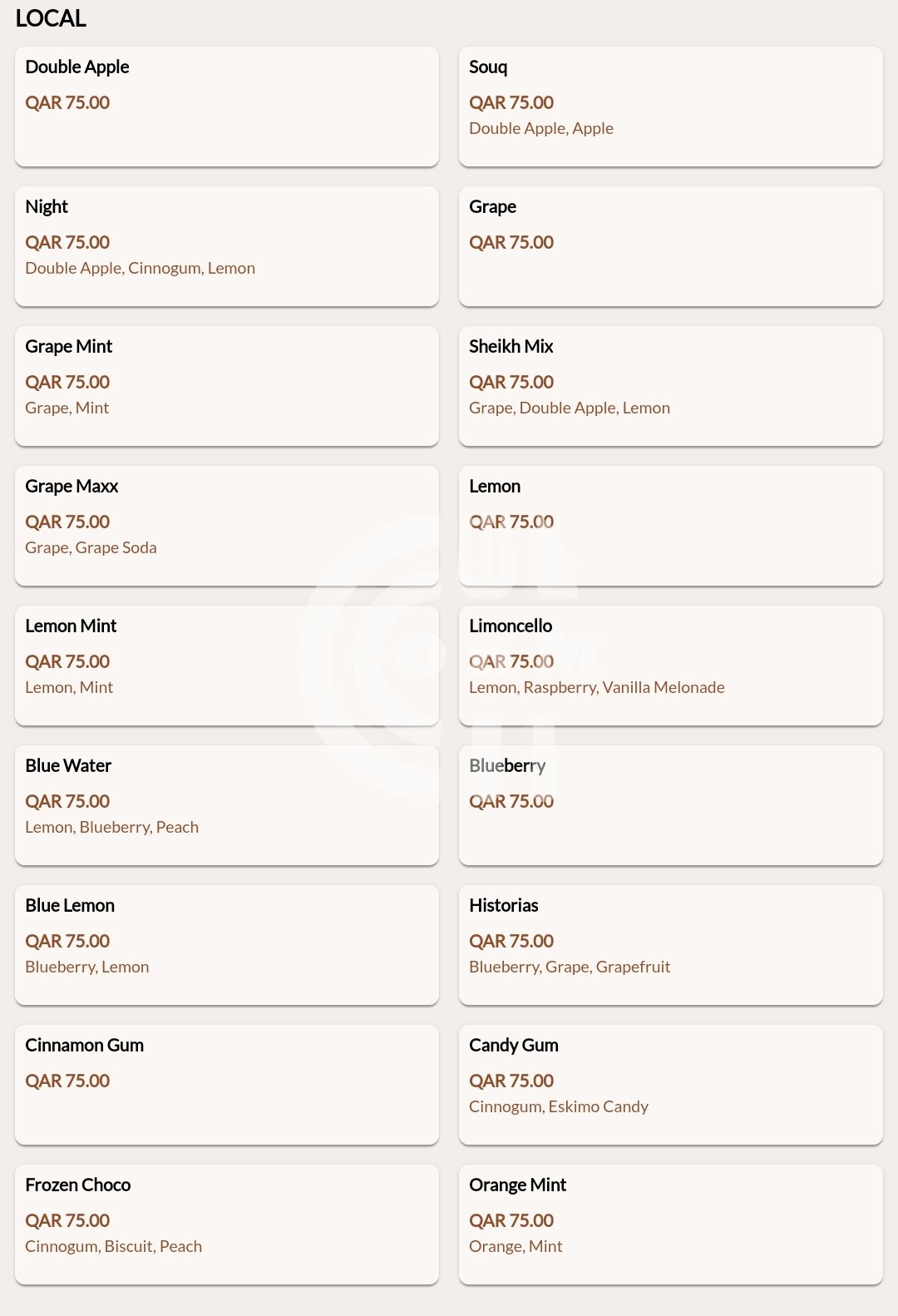Open the Souq flavor card
The image size is (898, 1316).
670,106
